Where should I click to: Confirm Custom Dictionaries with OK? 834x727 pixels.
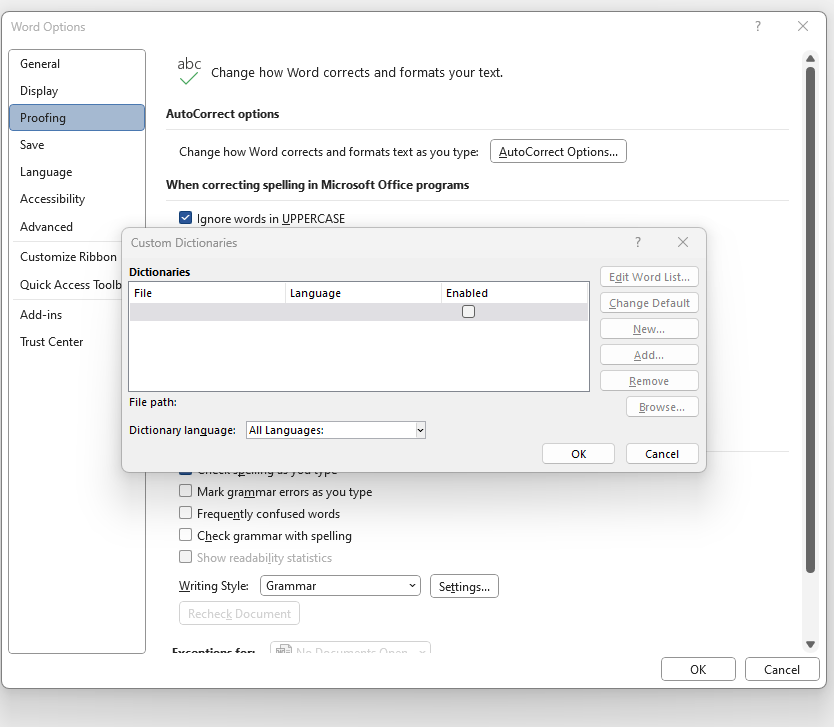[578, 453]
